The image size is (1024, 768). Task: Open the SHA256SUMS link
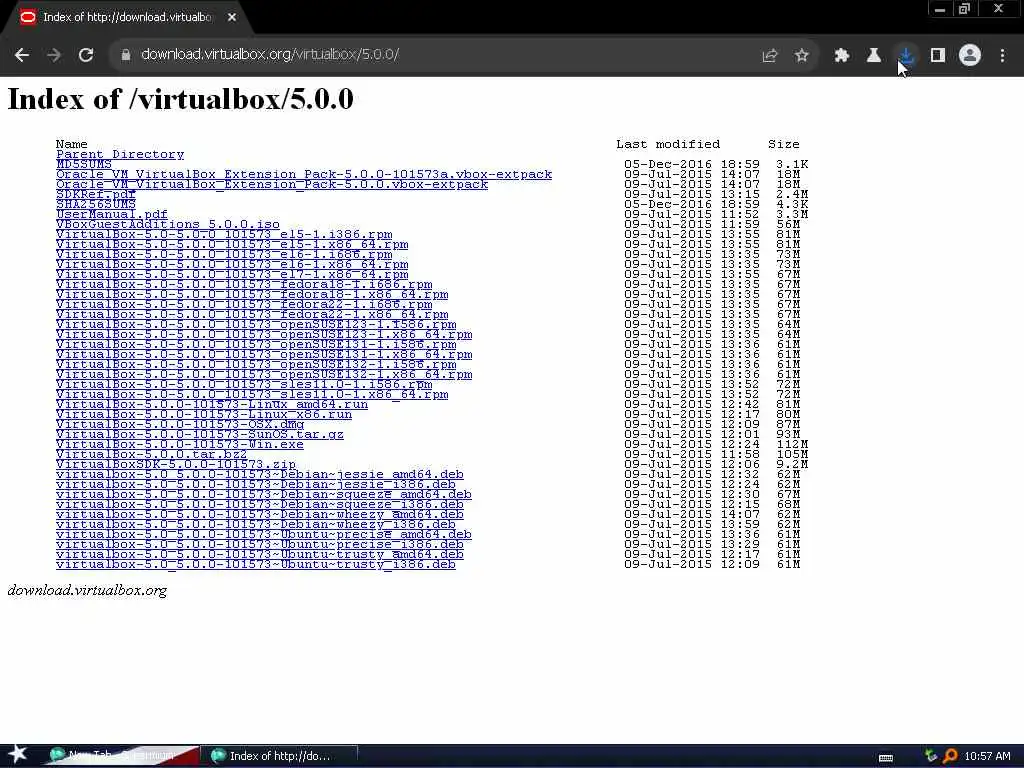click(96, 204)
